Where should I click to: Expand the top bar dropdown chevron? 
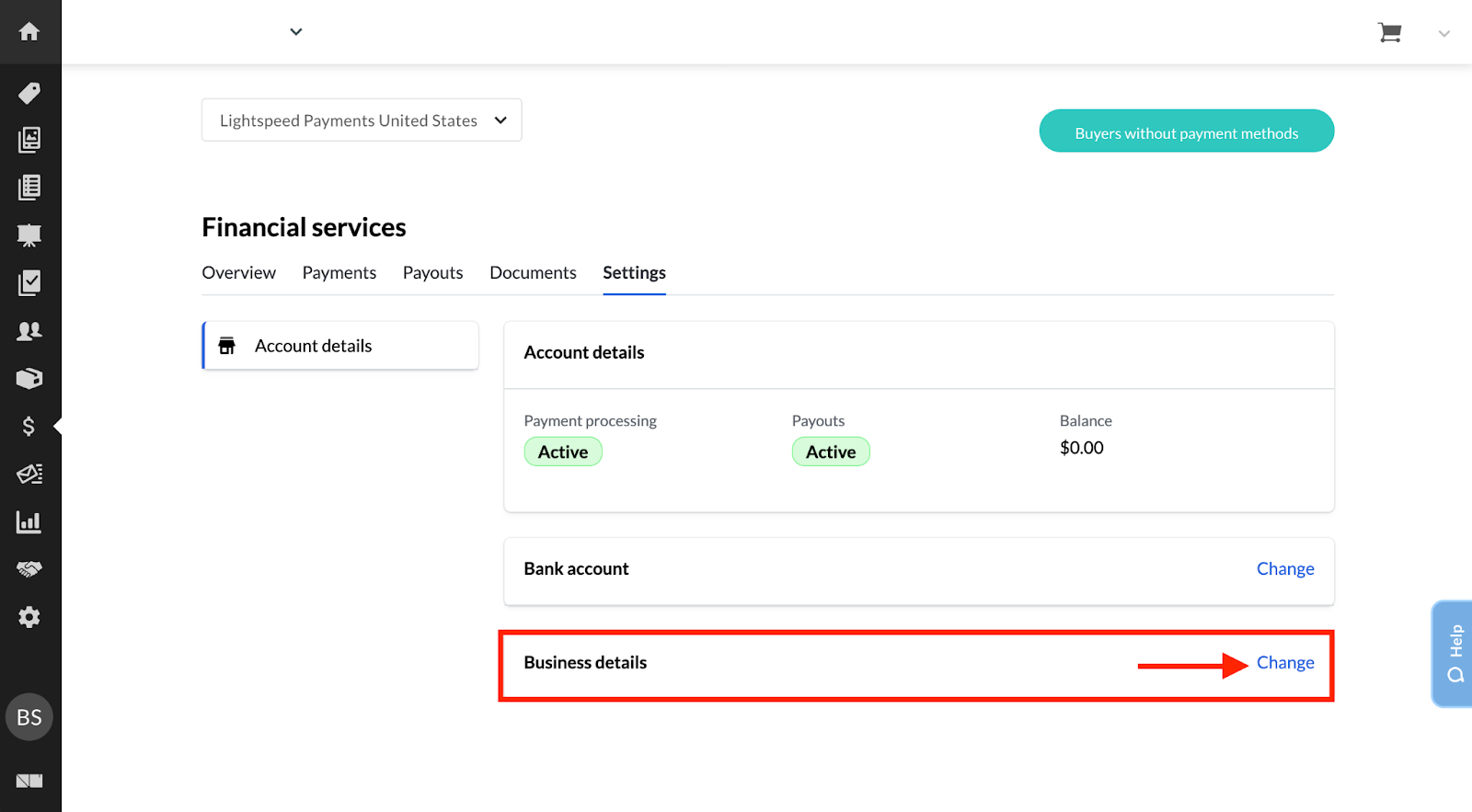click(296, 32)
